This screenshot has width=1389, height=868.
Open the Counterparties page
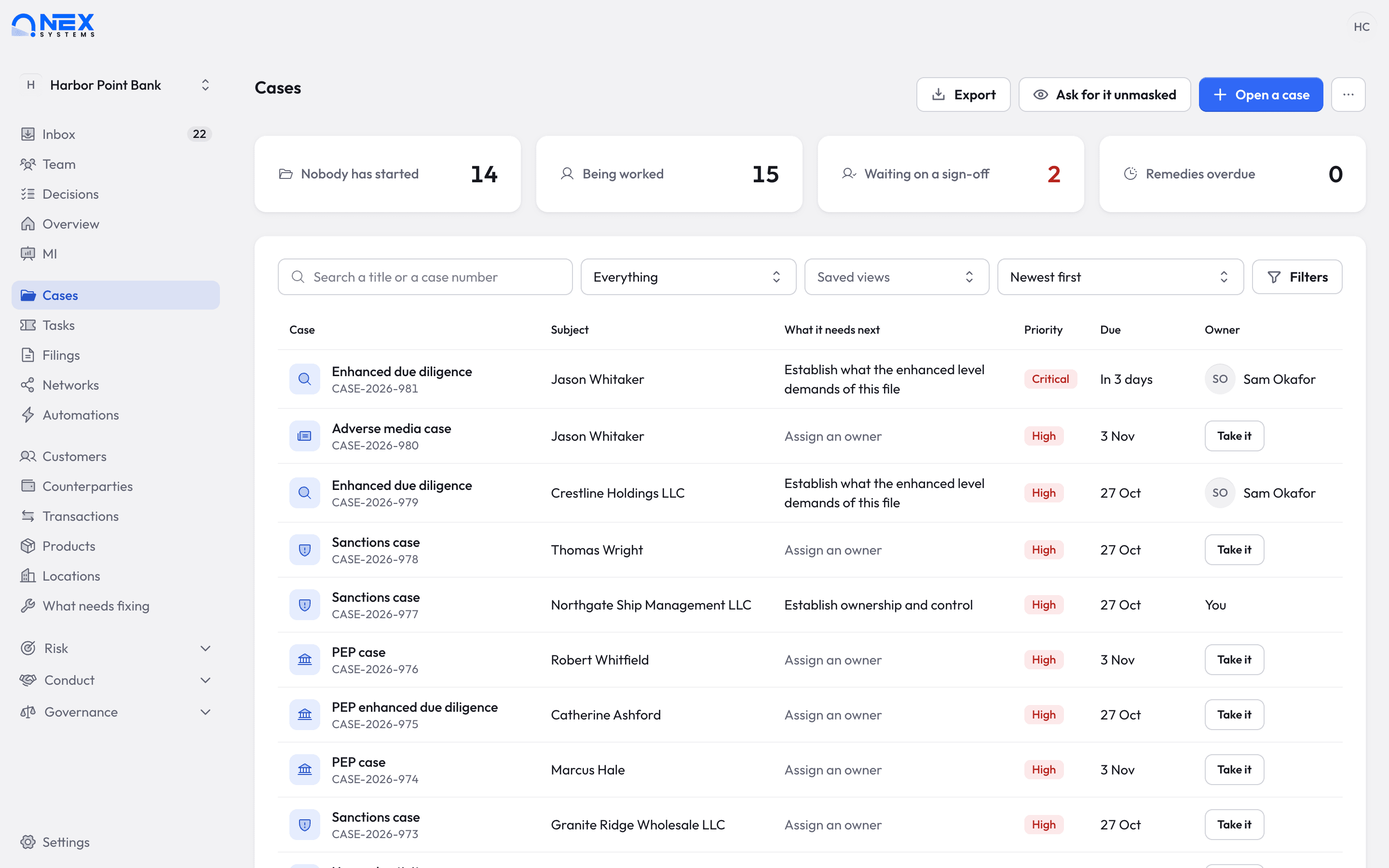115,486
